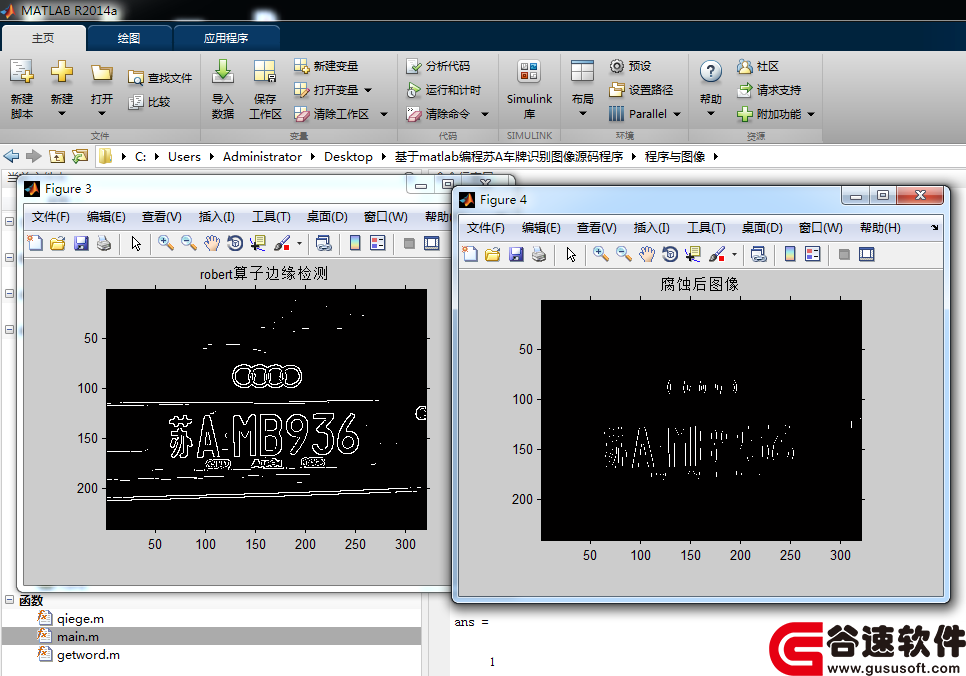Switch to the 绘图 (Plots) ribbon tab
The width and height of the screenshot is (966, 676).
pyautogui.click(x=129, y=38)
